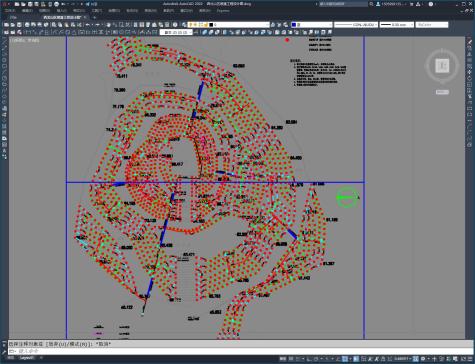Click Open in the quick access toolbar

click(23, 4)
